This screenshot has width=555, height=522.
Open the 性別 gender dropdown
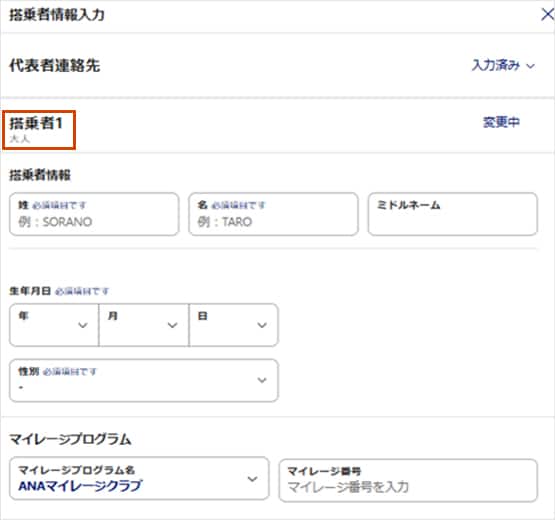click(144, 380)
